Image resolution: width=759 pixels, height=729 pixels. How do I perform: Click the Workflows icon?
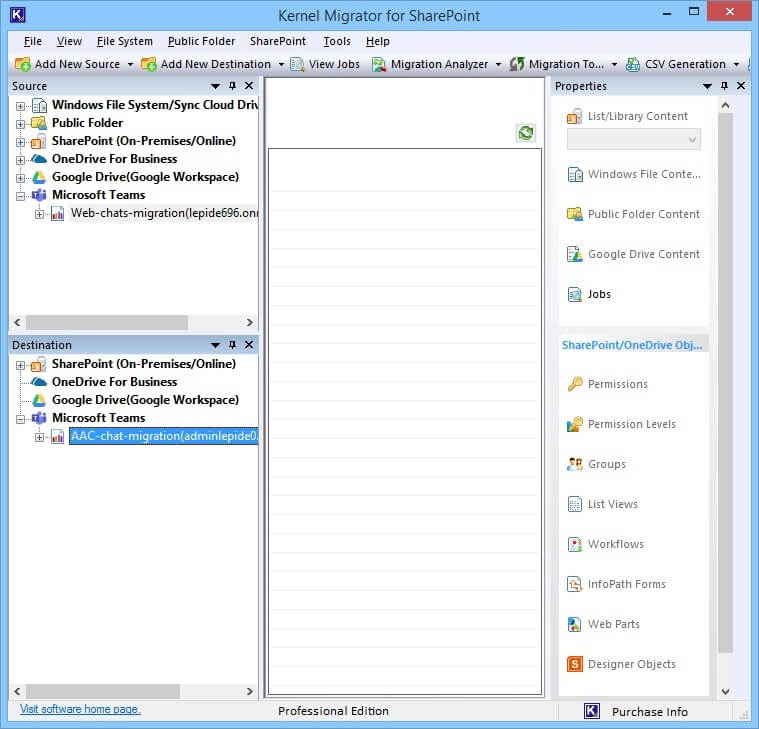tap(575, 544)
